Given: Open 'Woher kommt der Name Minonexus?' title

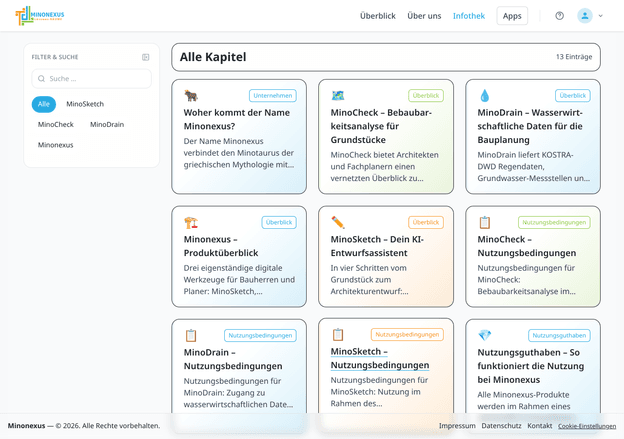Looking at the screenshot, I should 237,119.
